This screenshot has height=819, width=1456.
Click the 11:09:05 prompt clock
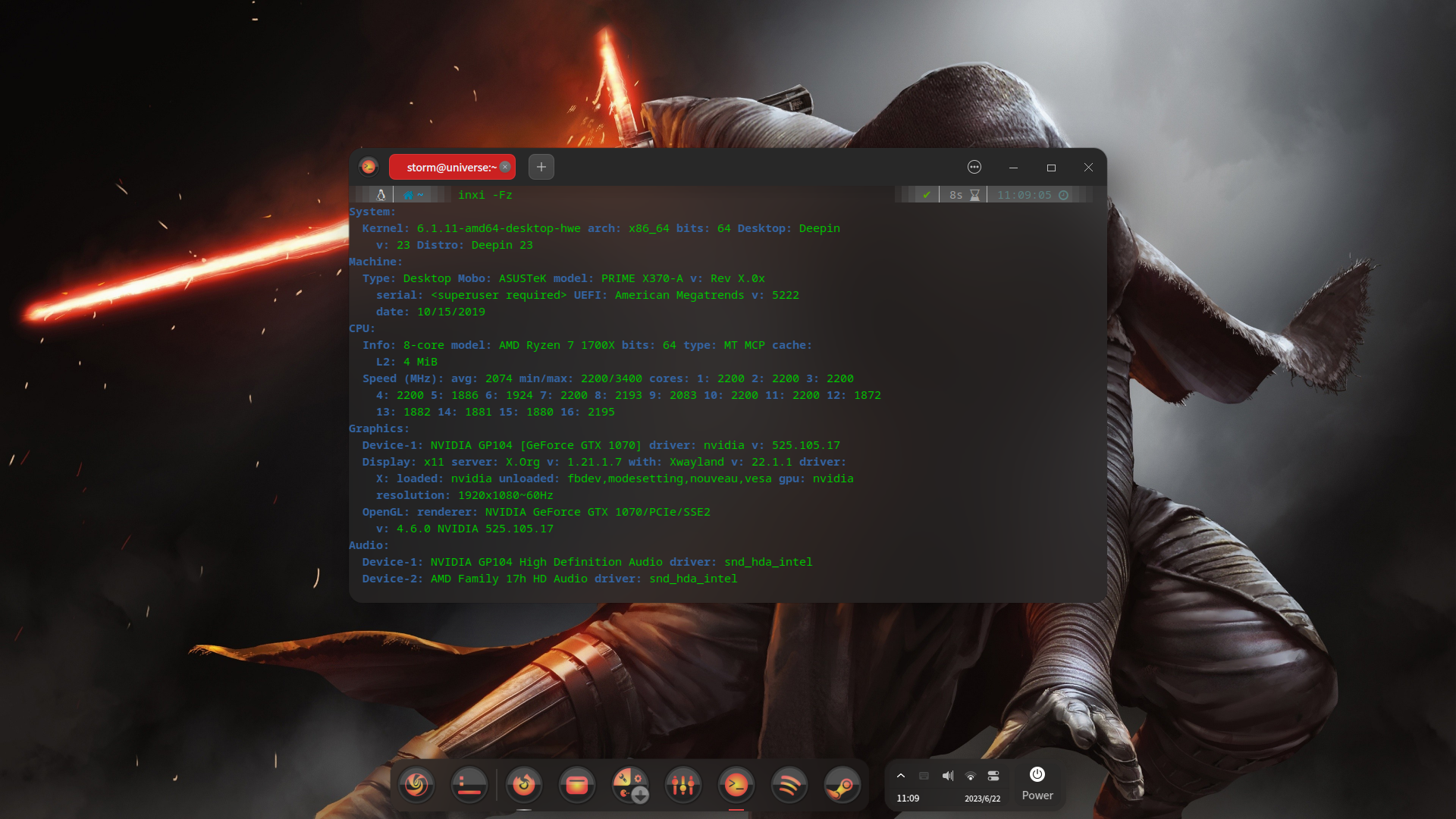point(1033,195)
